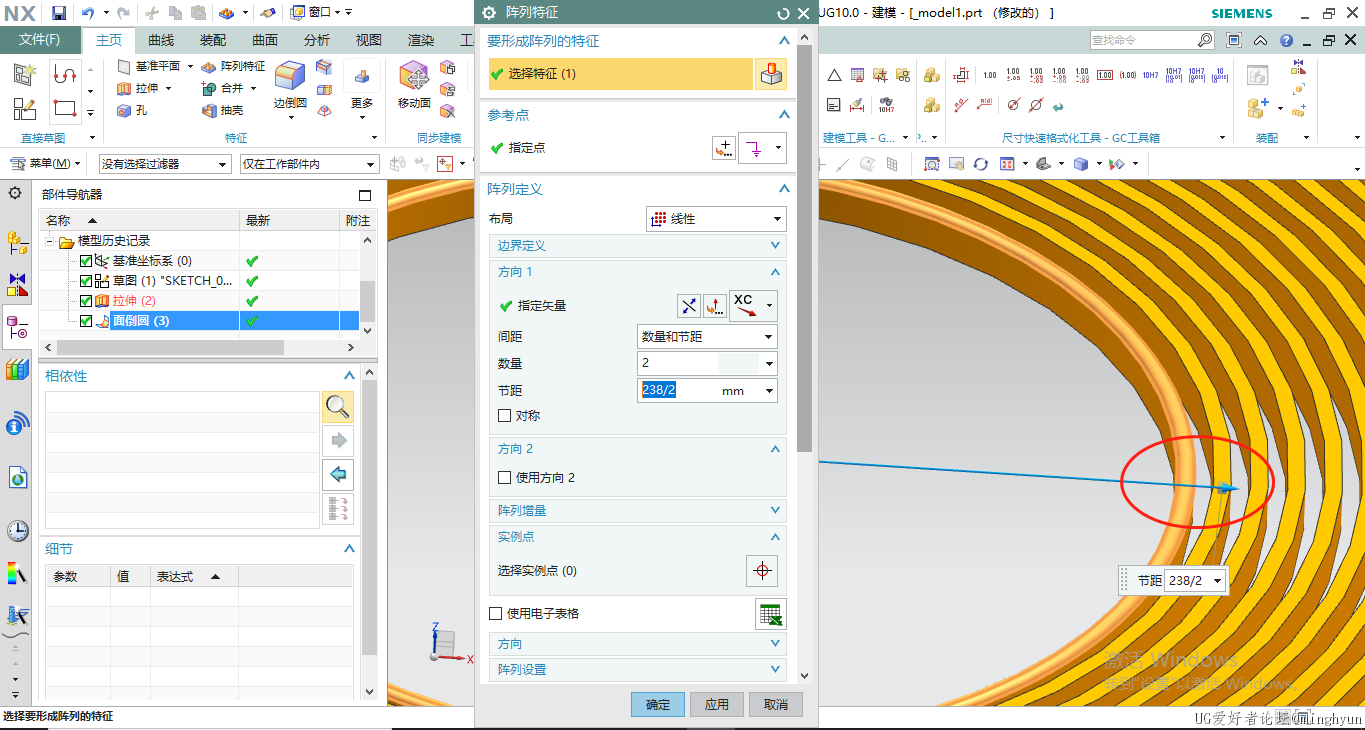
Task: Open the 仅在工作部件内 scope dropdown
Action: click(x=309, y=164)
